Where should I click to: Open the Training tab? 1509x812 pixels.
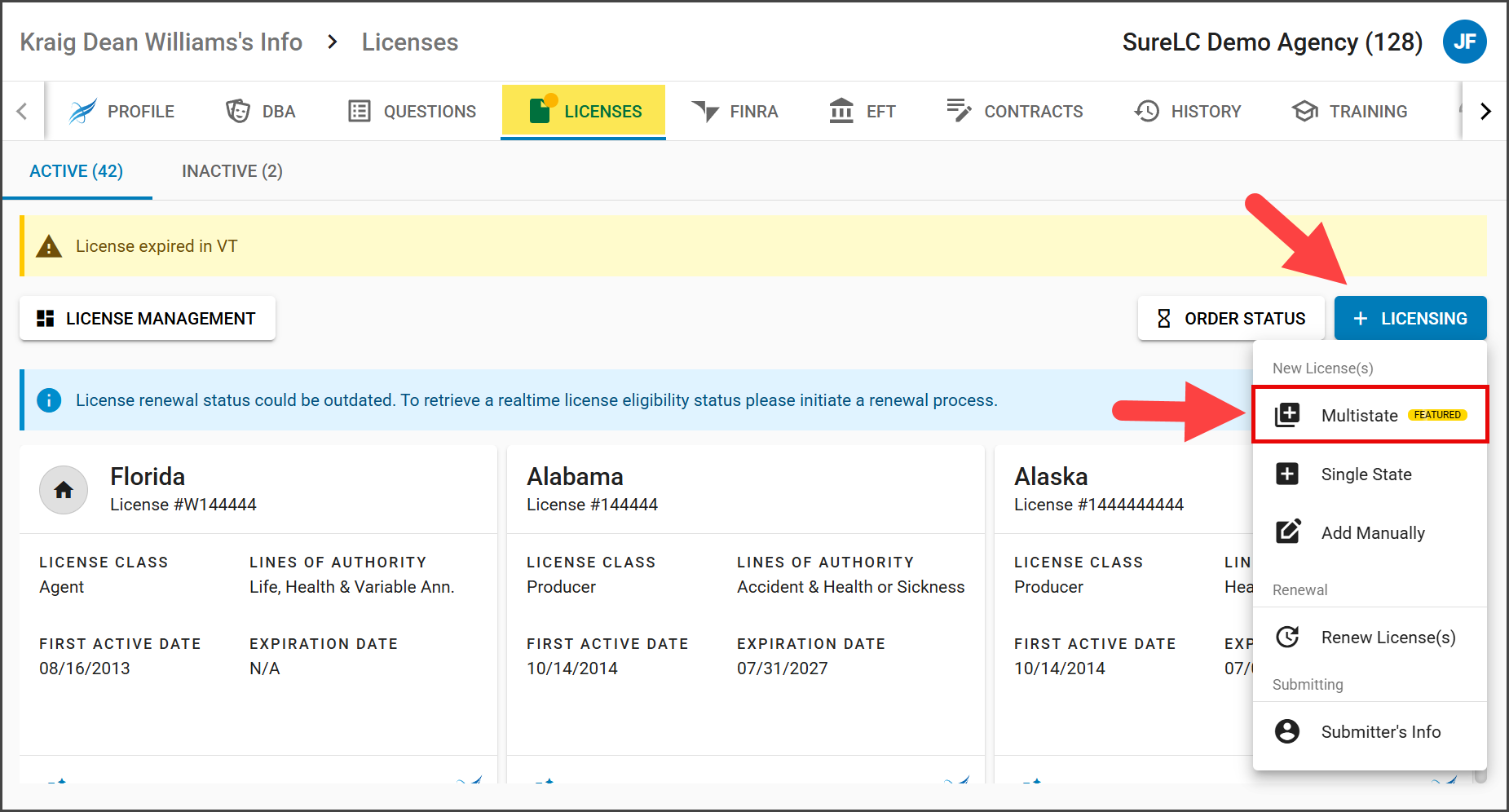coord(1350,111)
